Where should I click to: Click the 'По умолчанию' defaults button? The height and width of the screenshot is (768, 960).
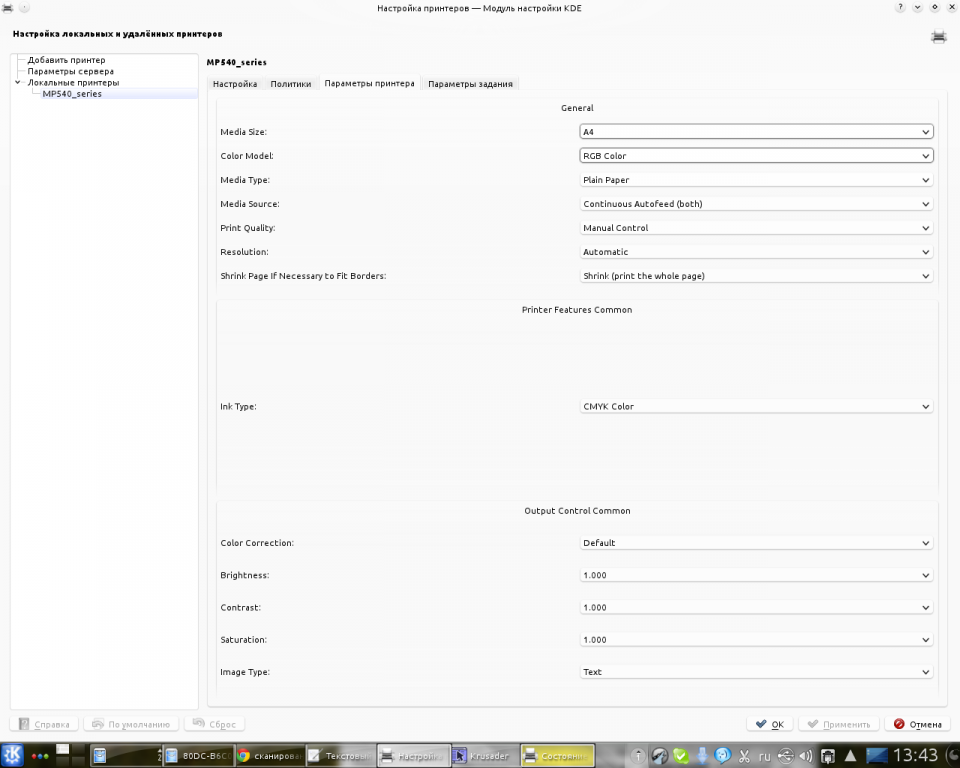[x=131, y=724]
